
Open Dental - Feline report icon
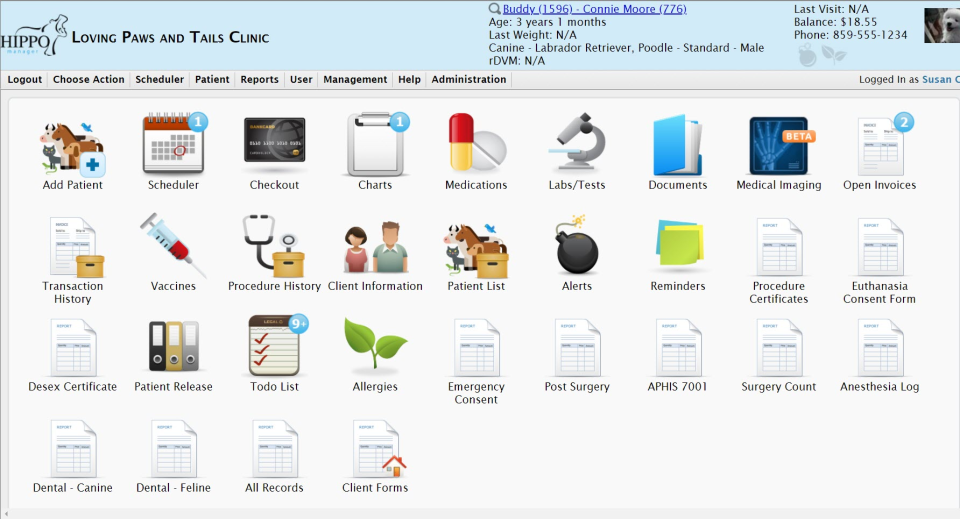pos(173,449)
